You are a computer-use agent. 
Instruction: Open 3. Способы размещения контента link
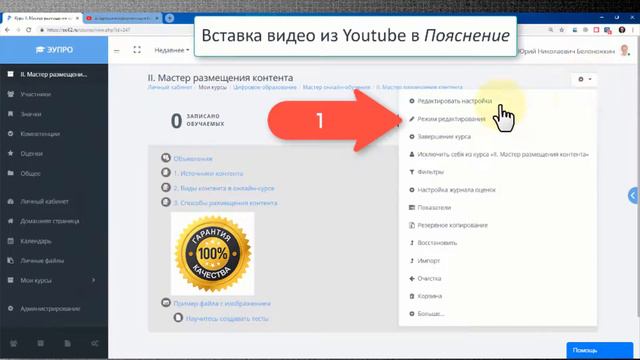pyautogui.click(x=225, y=202)
